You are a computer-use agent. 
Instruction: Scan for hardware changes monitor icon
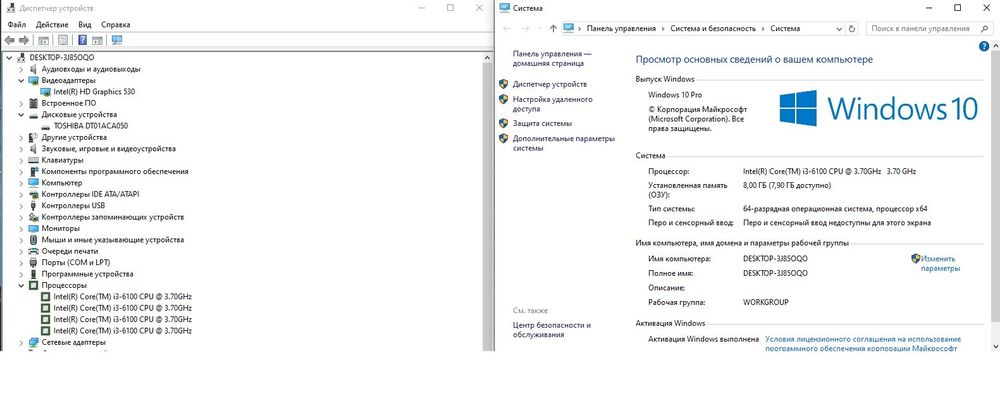117,40
